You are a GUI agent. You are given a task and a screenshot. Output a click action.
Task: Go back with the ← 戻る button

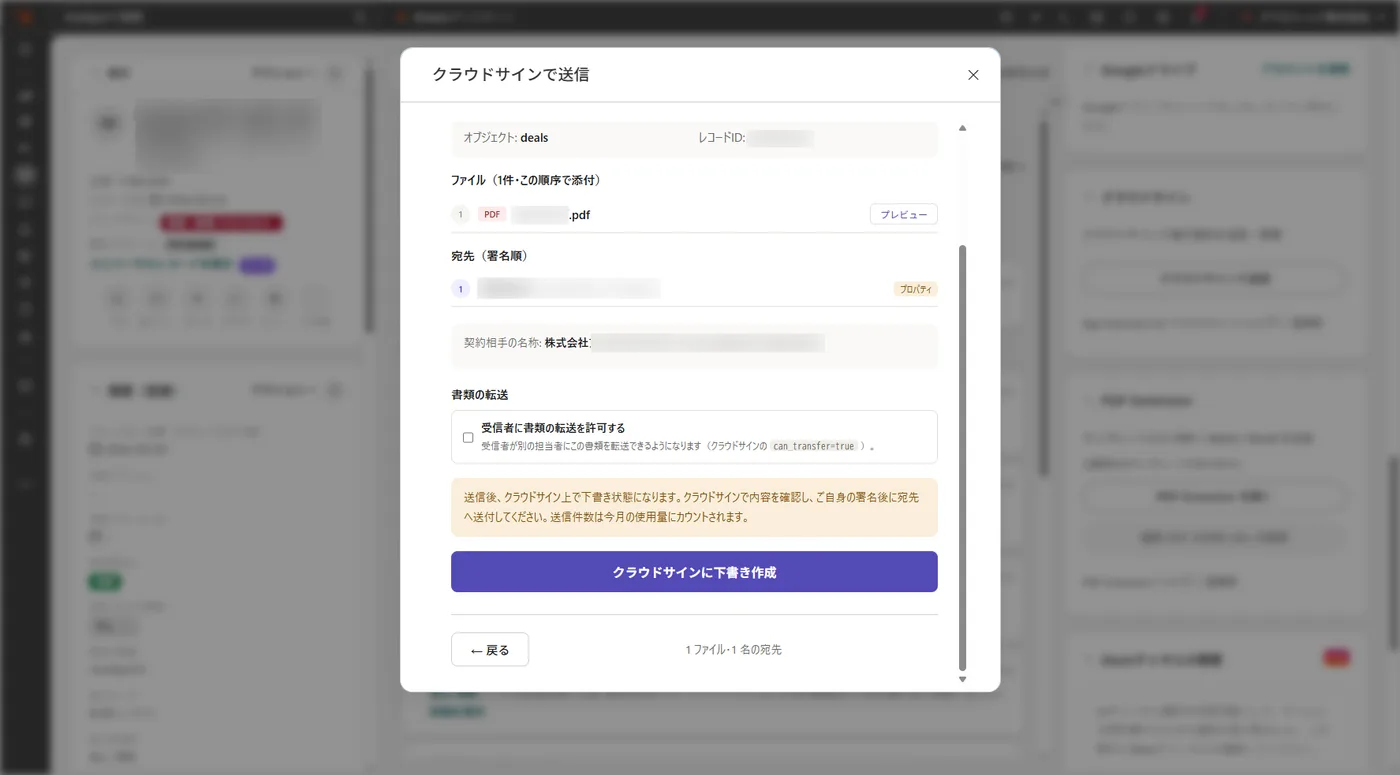click(x=490, y=649)
